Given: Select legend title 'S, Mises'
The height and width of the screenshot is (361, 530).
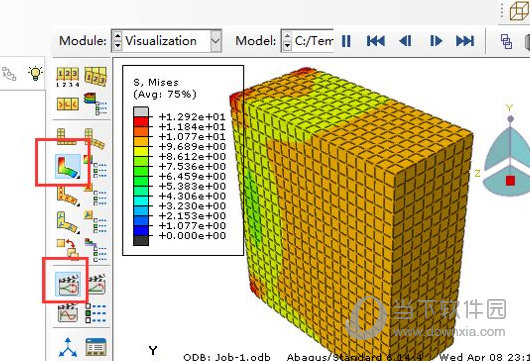Looking at the screenshot, I should (x=156, y=82).
